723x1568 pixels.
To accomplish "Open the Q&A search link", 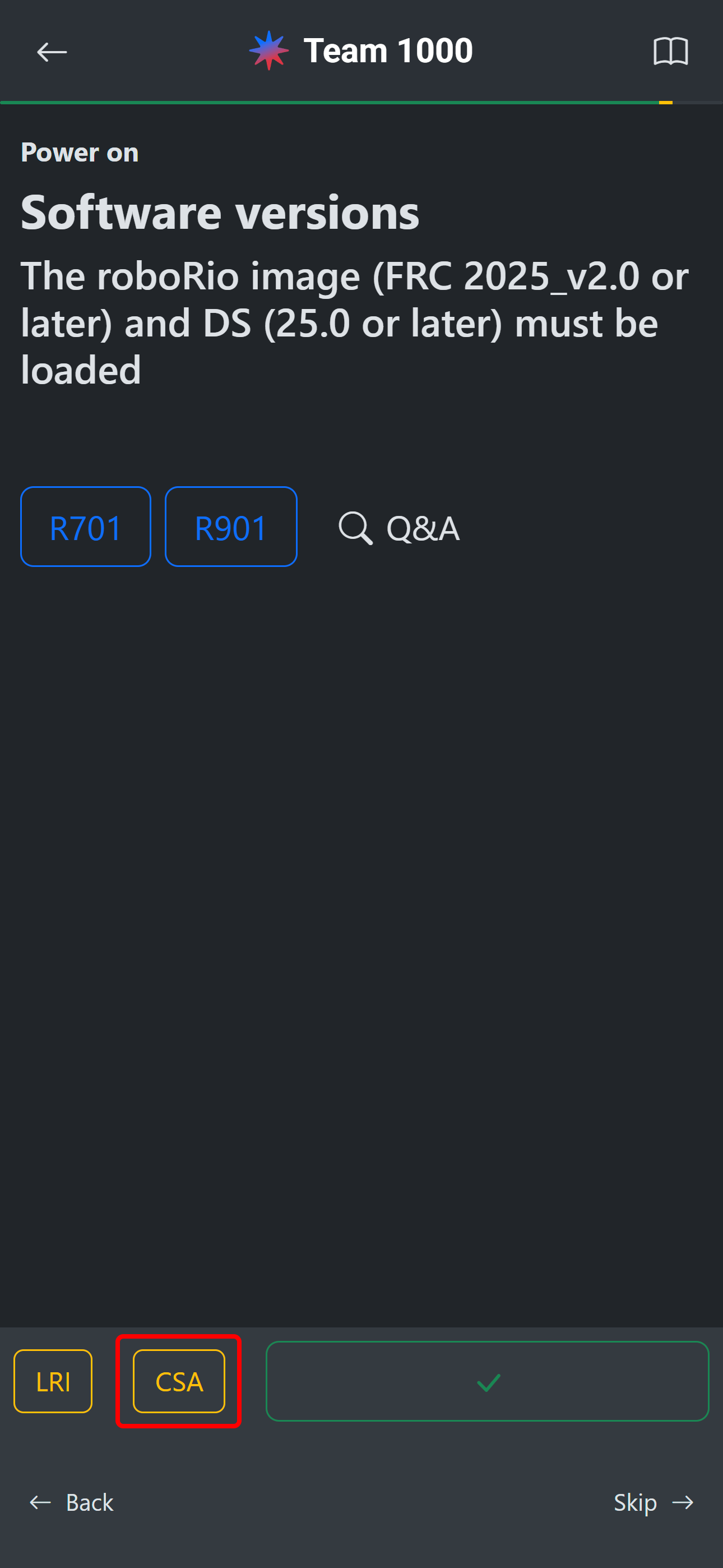I will pos(423,528).
